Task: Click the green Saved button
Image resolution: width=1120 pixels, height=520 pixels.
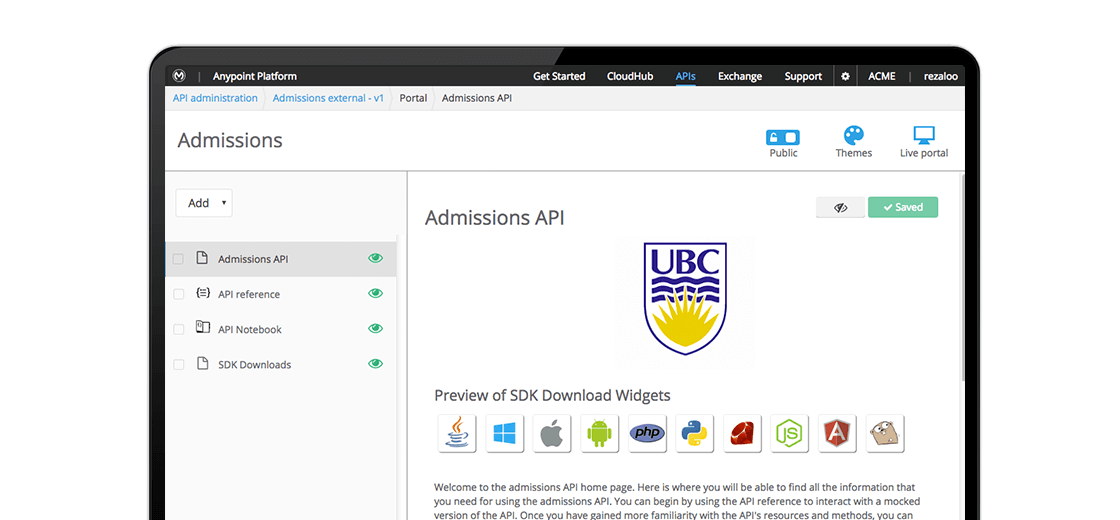Action: coord(903,207)
